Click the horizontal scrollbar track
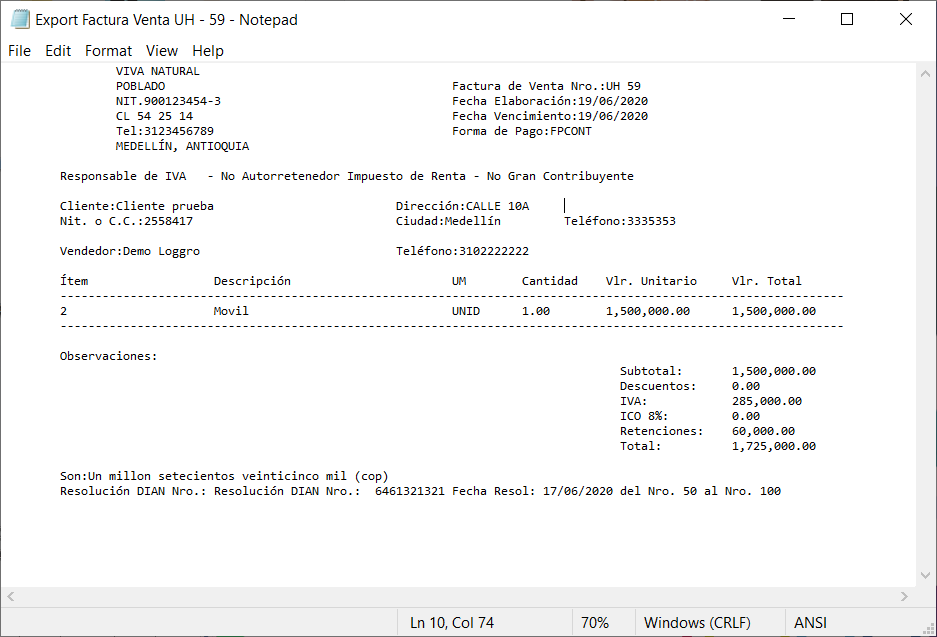Screen dimensions: 937x637 (x=457, y=596)
